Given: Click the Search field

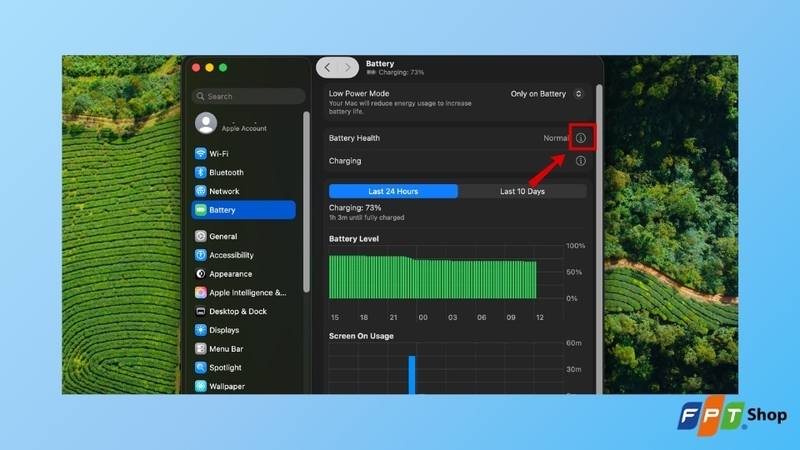Looking at the screenshot, I should click(x=248, y=96).
